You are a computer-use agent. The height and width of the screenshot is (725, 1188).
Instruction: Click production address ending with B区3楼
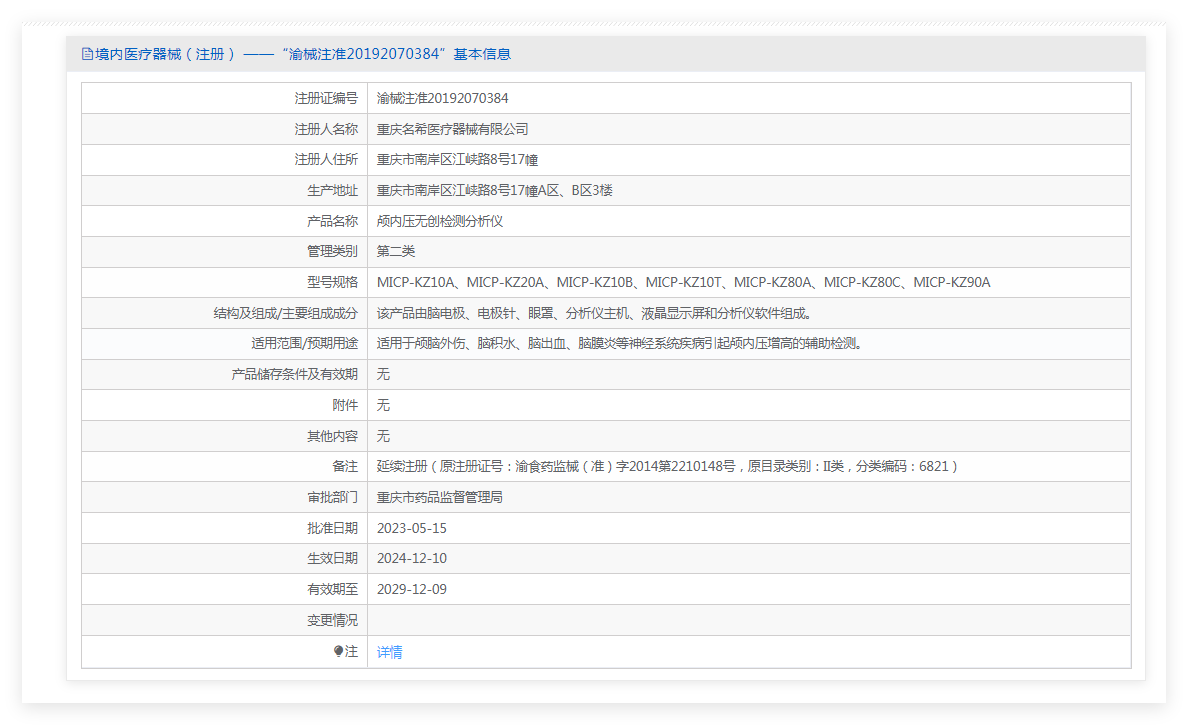tap(494, 190)
